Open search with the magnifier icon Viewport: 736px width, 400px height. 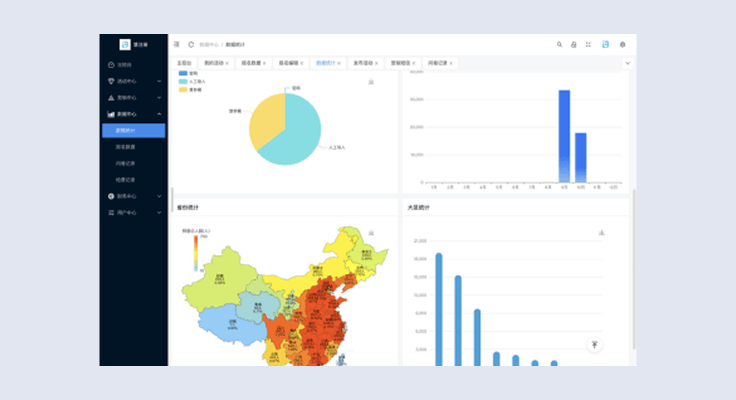click(559, 44)
